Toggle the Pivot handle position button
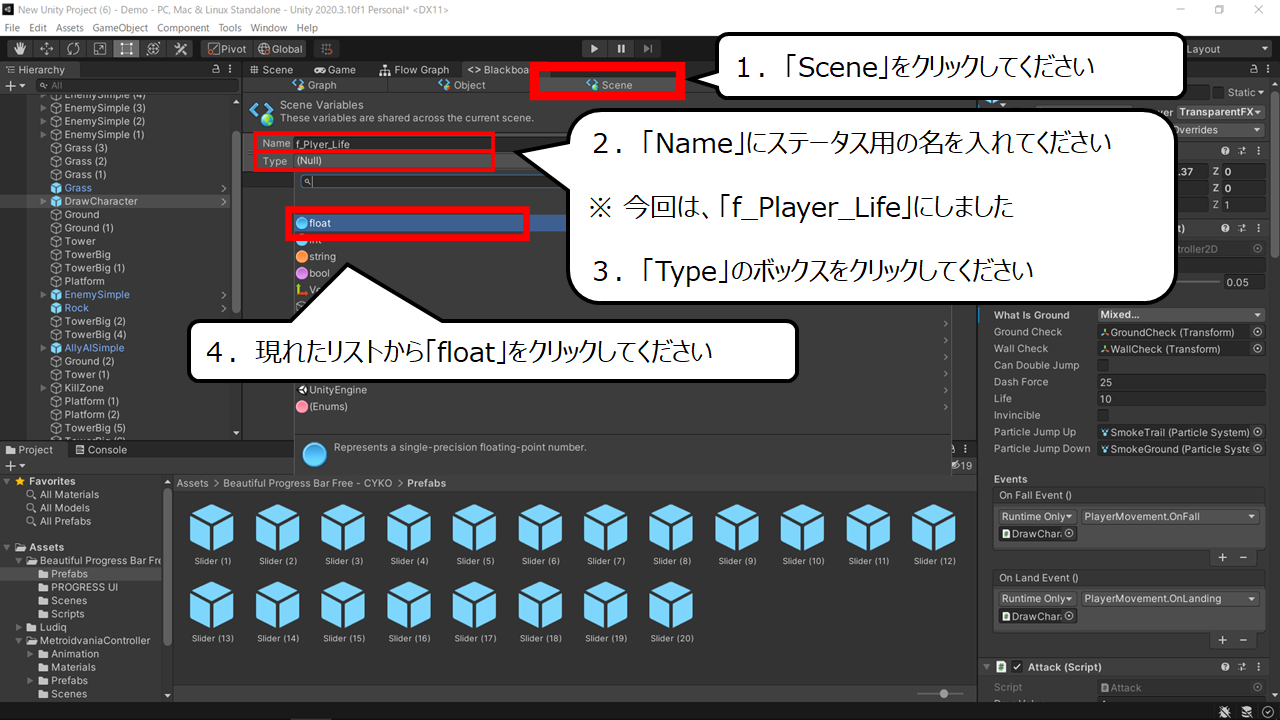1280x720 pixels. click(x=227, y=48)
